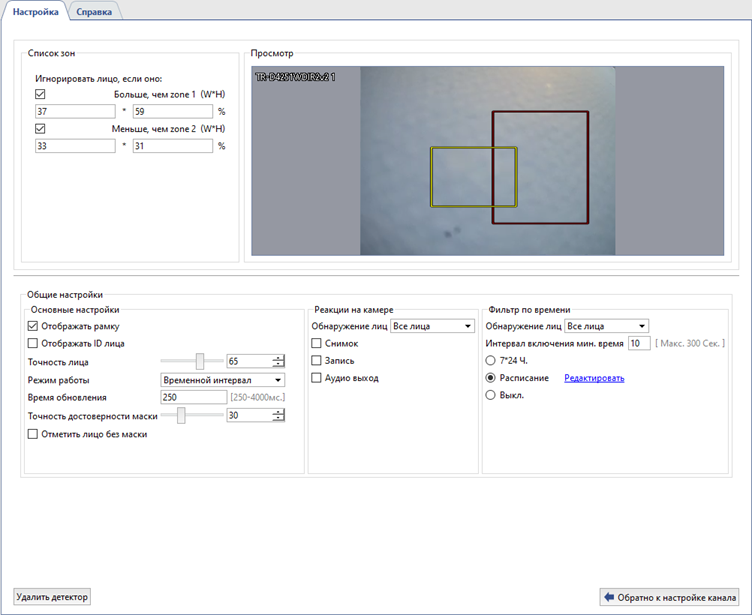Check the Отметить лицо без маски option

34,435
